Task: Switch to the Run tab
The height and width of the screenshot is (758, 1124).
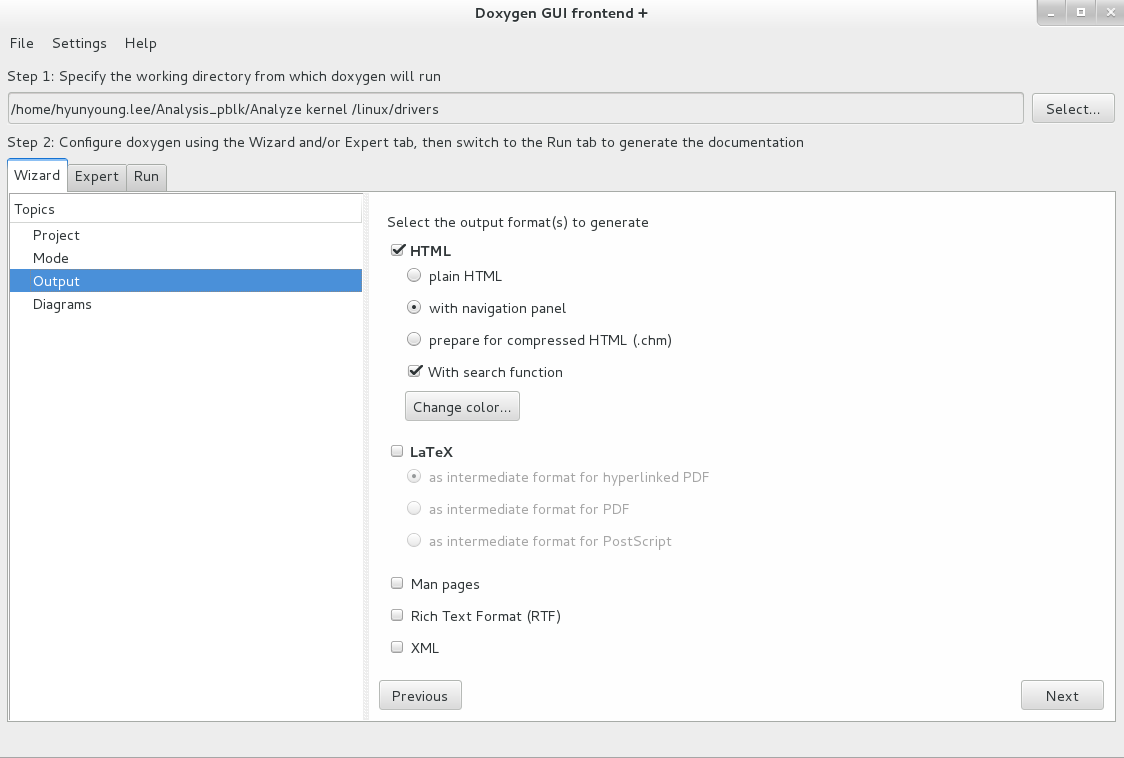Action: (146, 177)
